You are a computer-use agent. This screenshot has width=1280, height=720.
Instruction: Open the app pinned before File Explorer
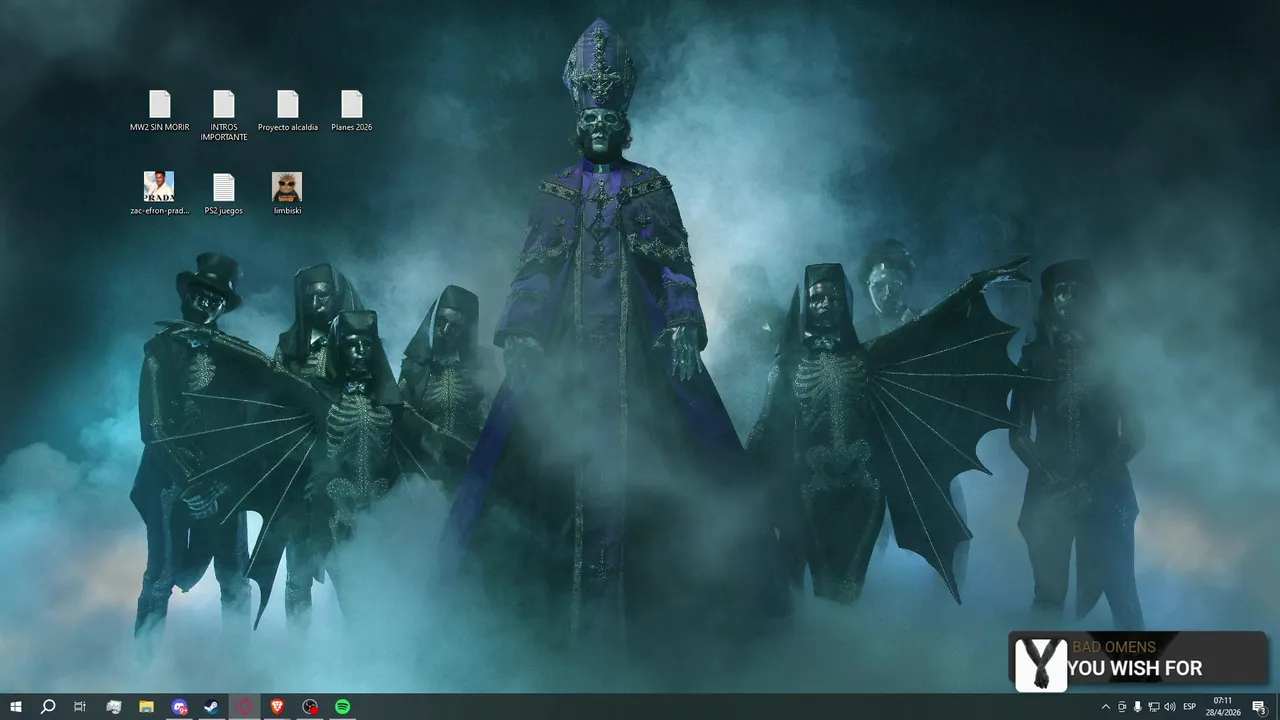114,707
